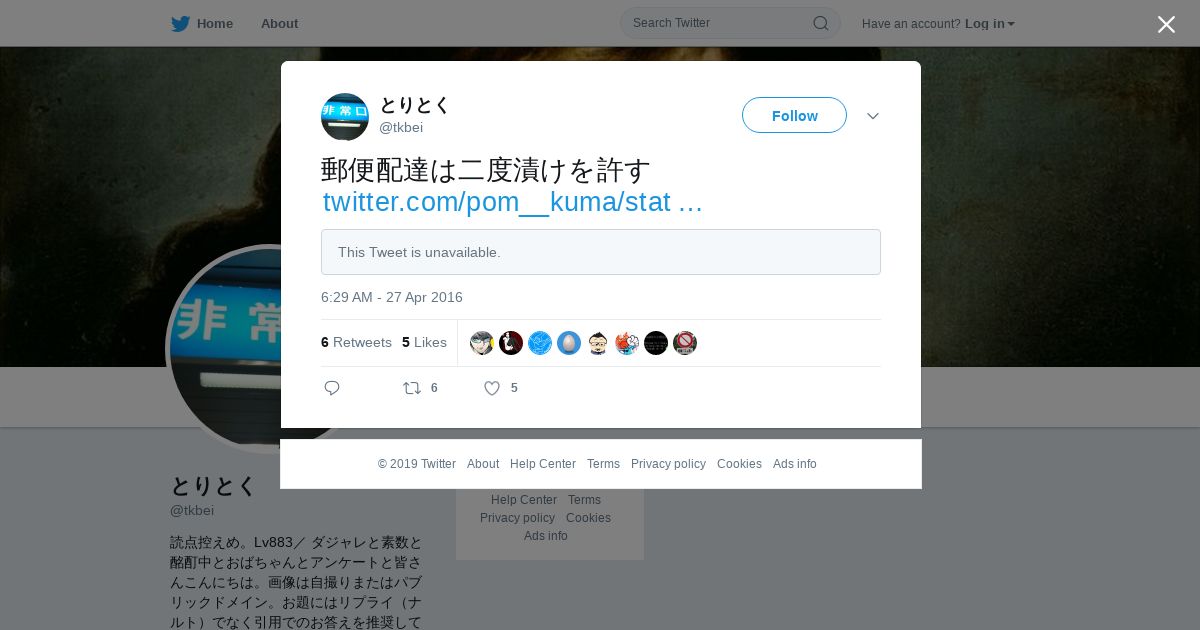Follow the @tkbei account
Viewport: 1200px width, 630px height.
coord(794,115)
